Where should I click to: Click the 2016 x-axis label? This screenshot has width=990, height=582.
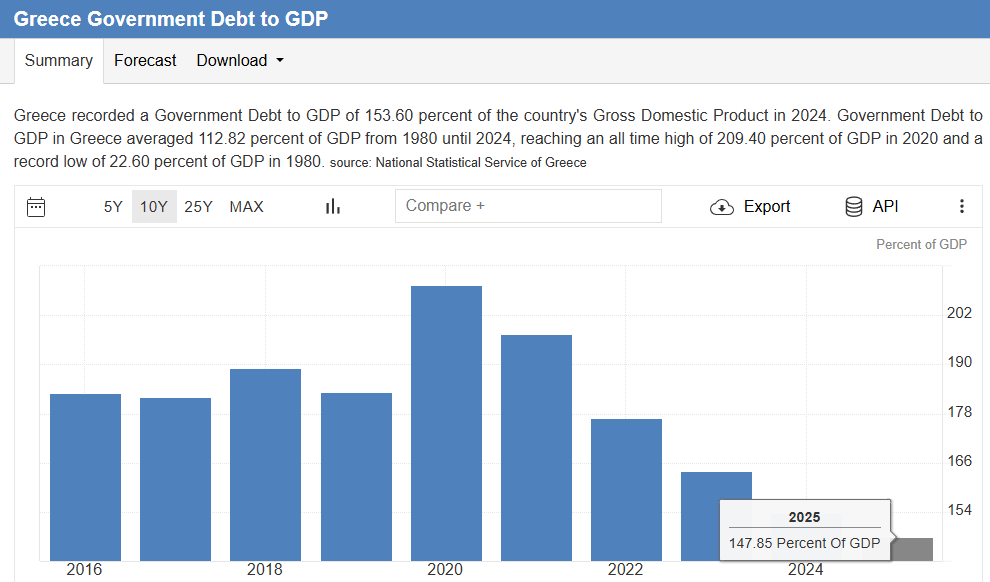pyautogui.click(x=84, y=569)
